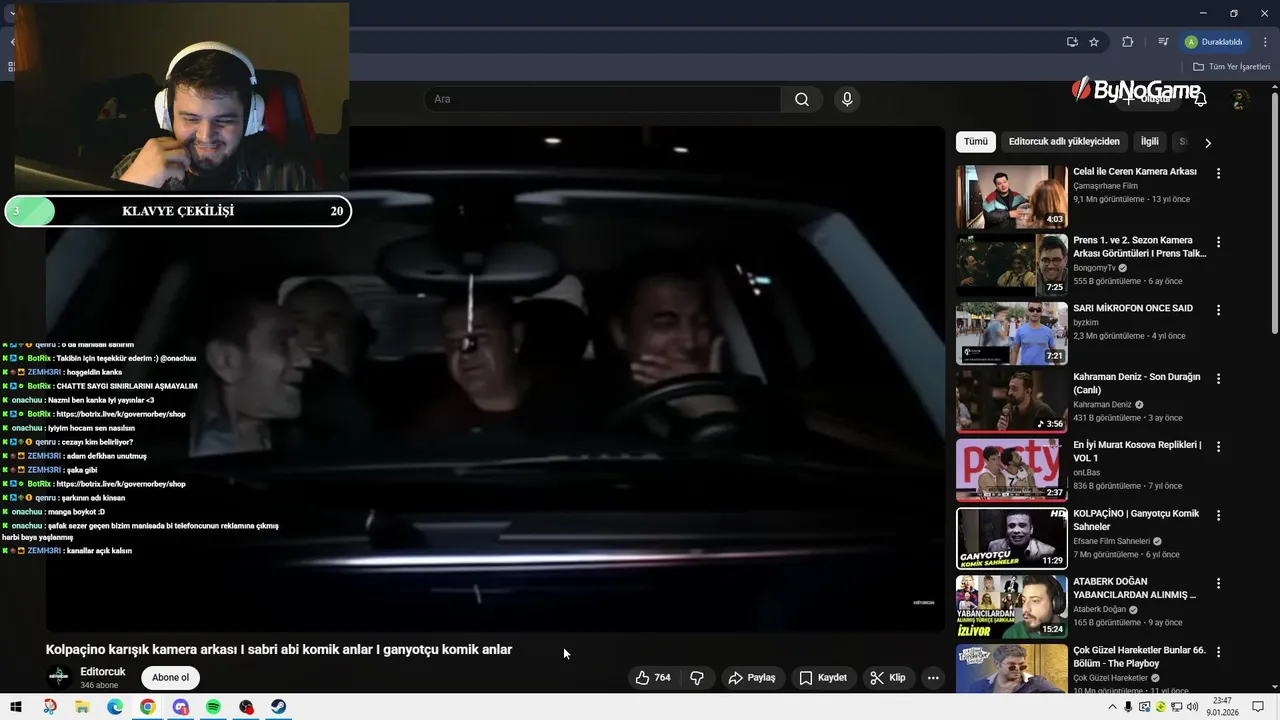Open Snipping tool scissors taskbar icon
Image resolution: width=1280 pixels, height=720 pixels.
coord(50,707)
